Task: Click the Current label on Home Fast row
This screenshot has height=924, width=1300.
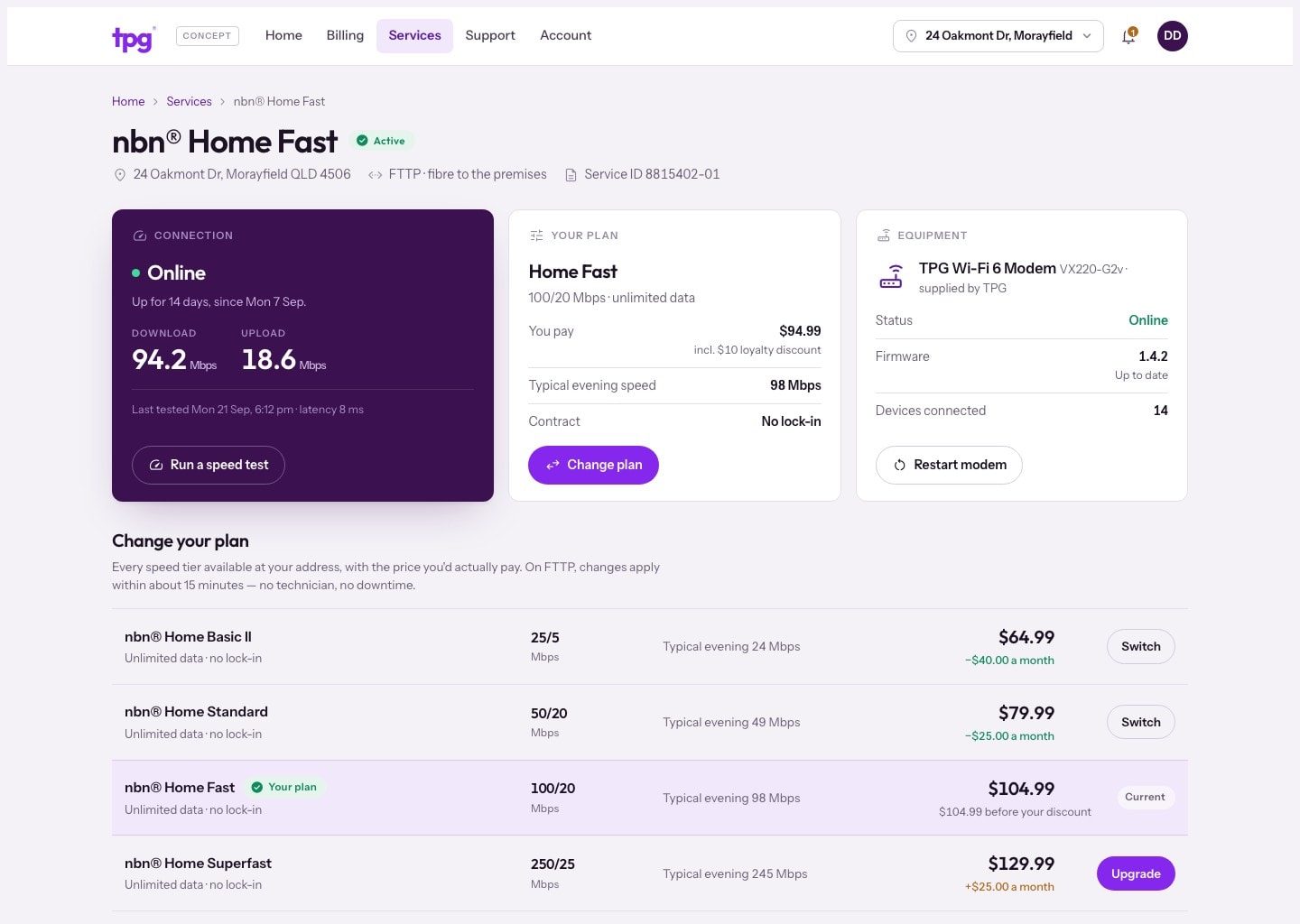Action: 1145,797
